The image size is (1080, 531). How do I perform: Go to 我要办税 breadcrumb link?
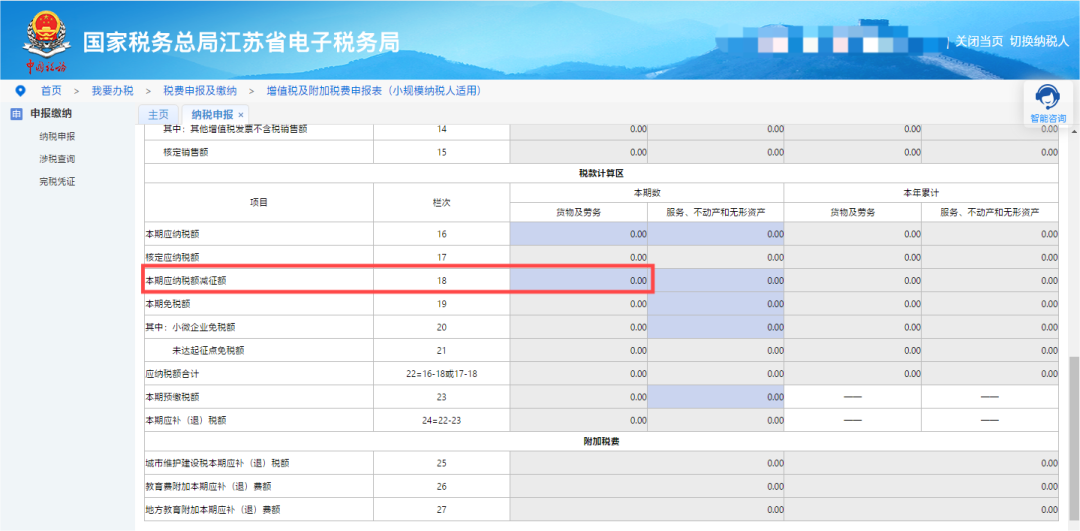coord(112,91)
